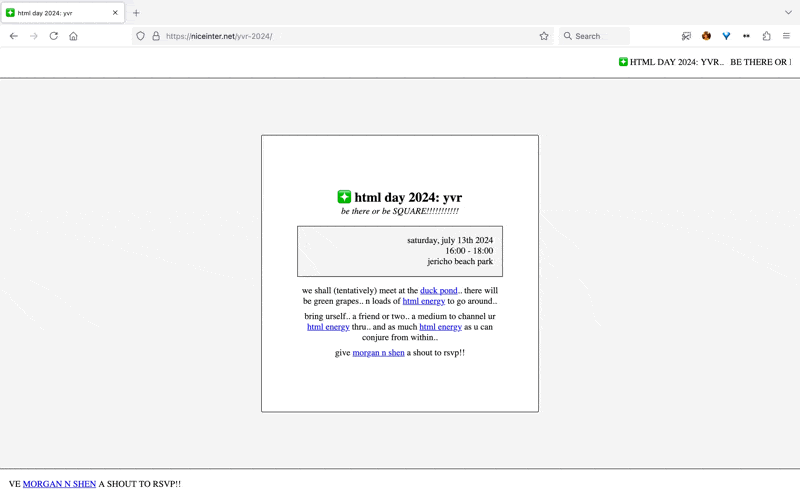Open the morgan n shen link in card
This screenshot has height=500, width=800.
pyautogui.click(x=378, y=353)
